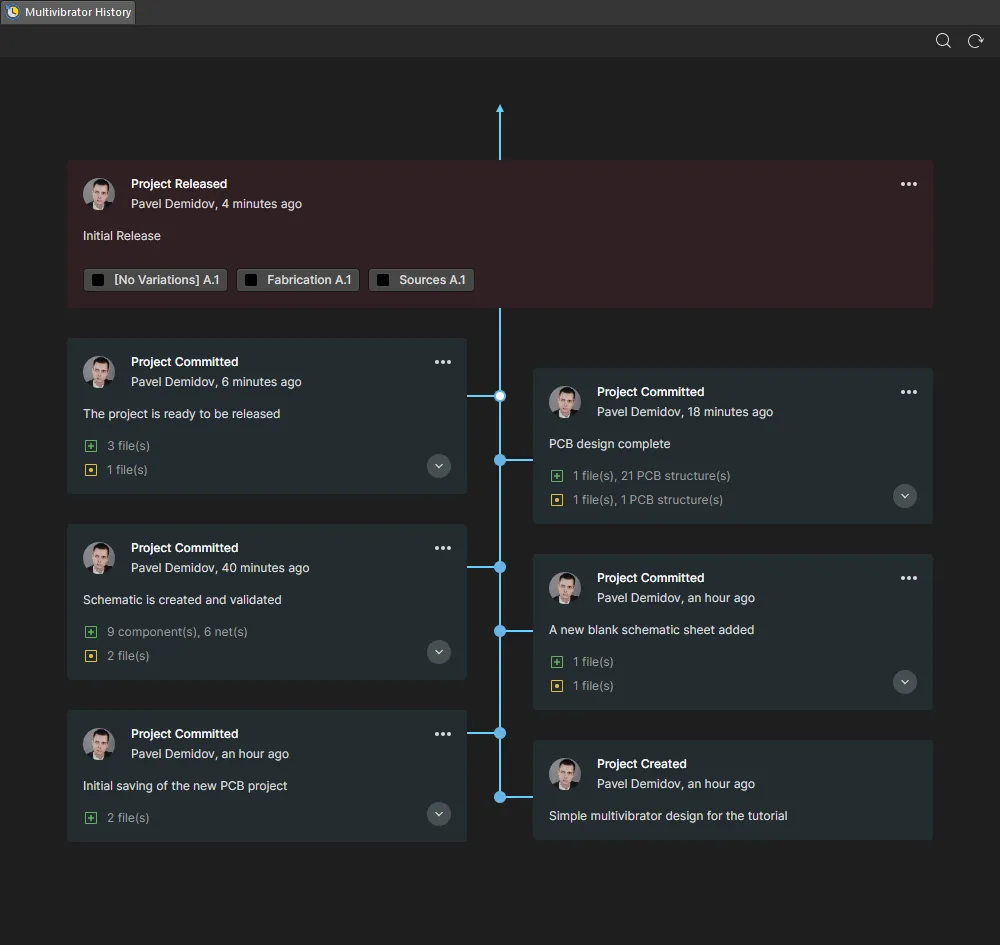
Task: Select the Multivibrator History tab
Action: (x=68, y=12)
